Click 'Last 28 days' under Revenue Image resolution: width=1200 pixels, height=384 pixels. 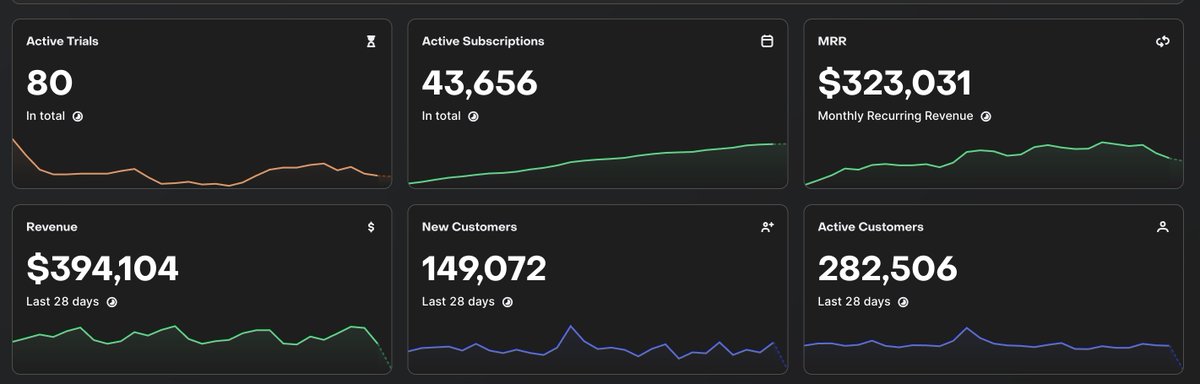[62, 301]
